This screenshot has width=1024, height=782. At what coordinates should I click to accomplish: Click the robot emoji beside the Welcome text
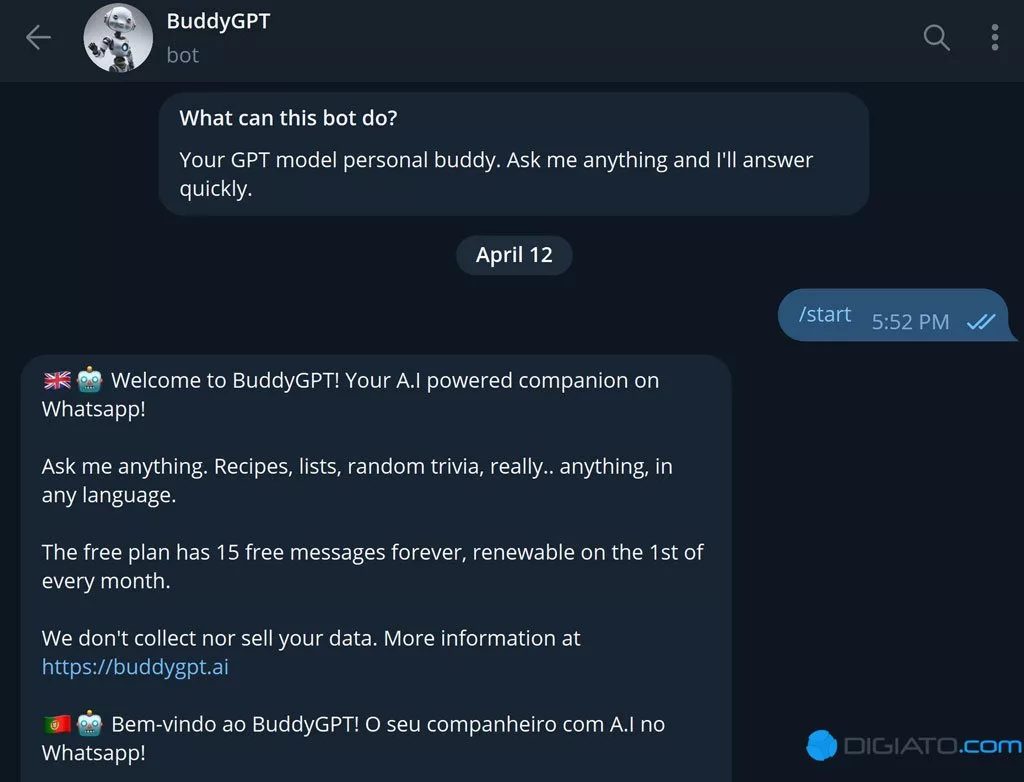coord(89,380)
